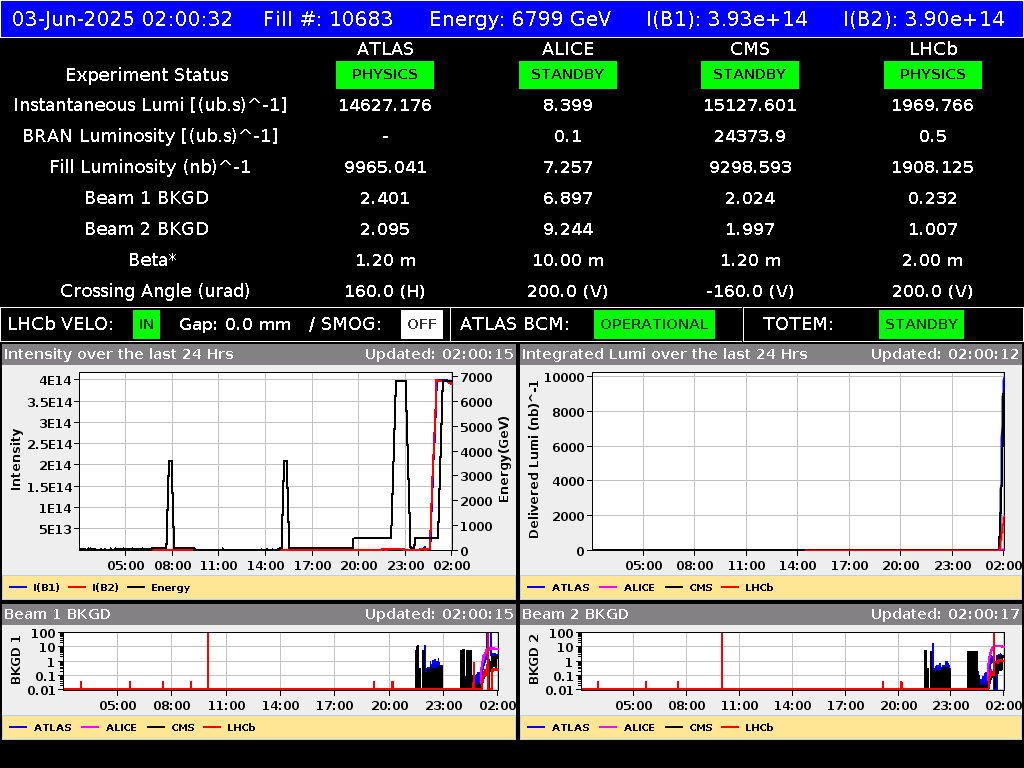
Task: Click the I(B2) 3.90e+14 value
Action: [x=923, y=18]
